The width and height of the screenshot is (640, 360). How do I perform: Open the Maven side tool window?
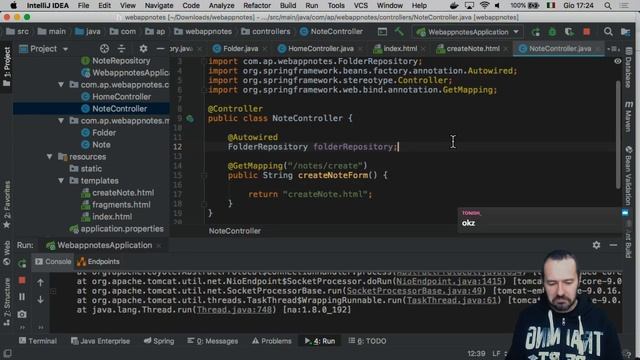point(629,116)
